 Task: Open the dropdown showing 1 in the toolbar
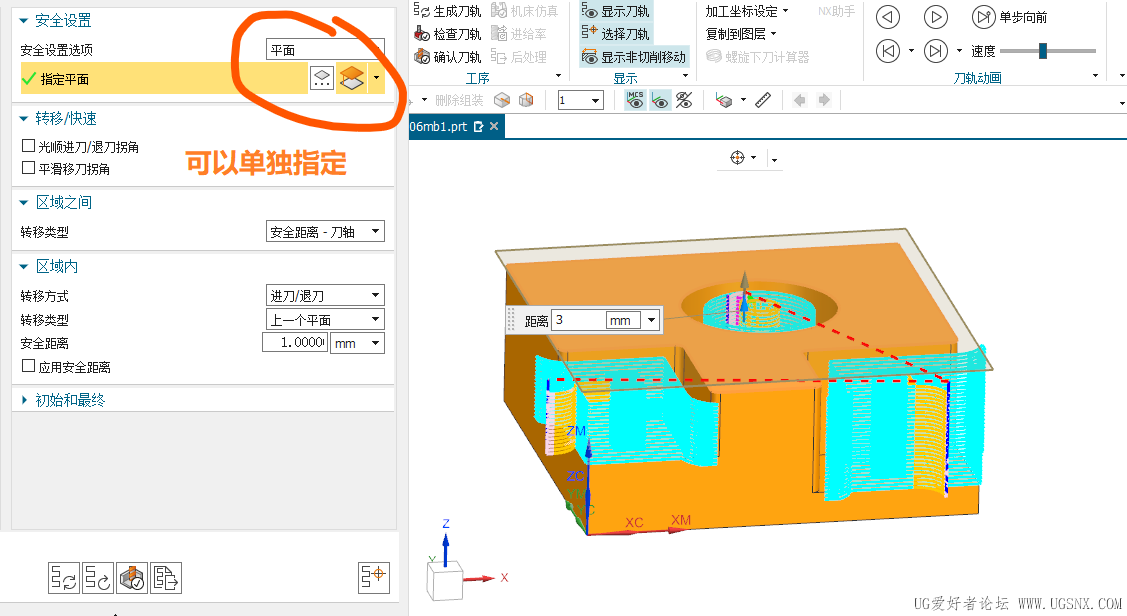pos(580,100)
